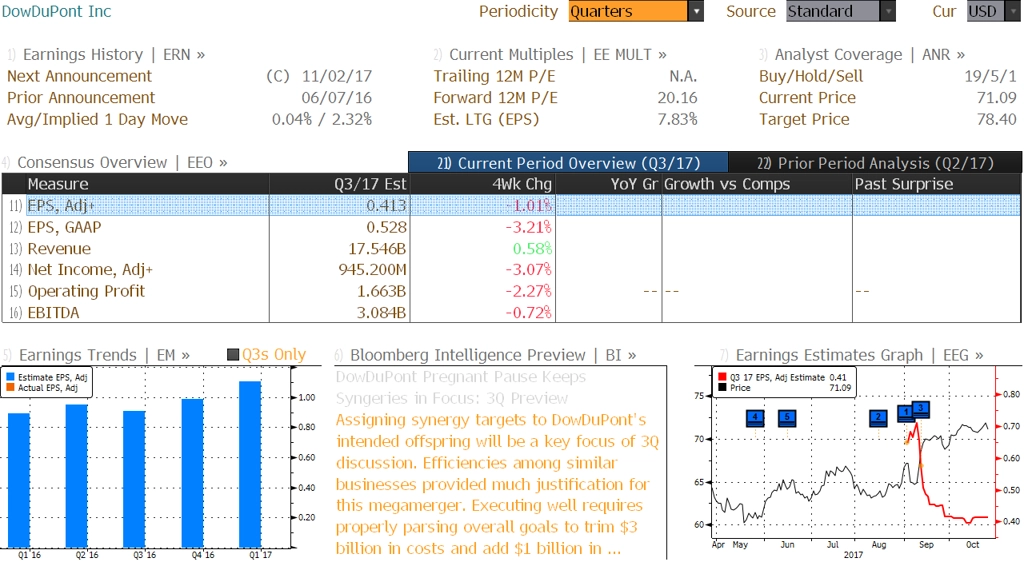This screenshot has width=1024, height=562.
Task: Click the Quarters periodicity field
Action: pos(628,11)
